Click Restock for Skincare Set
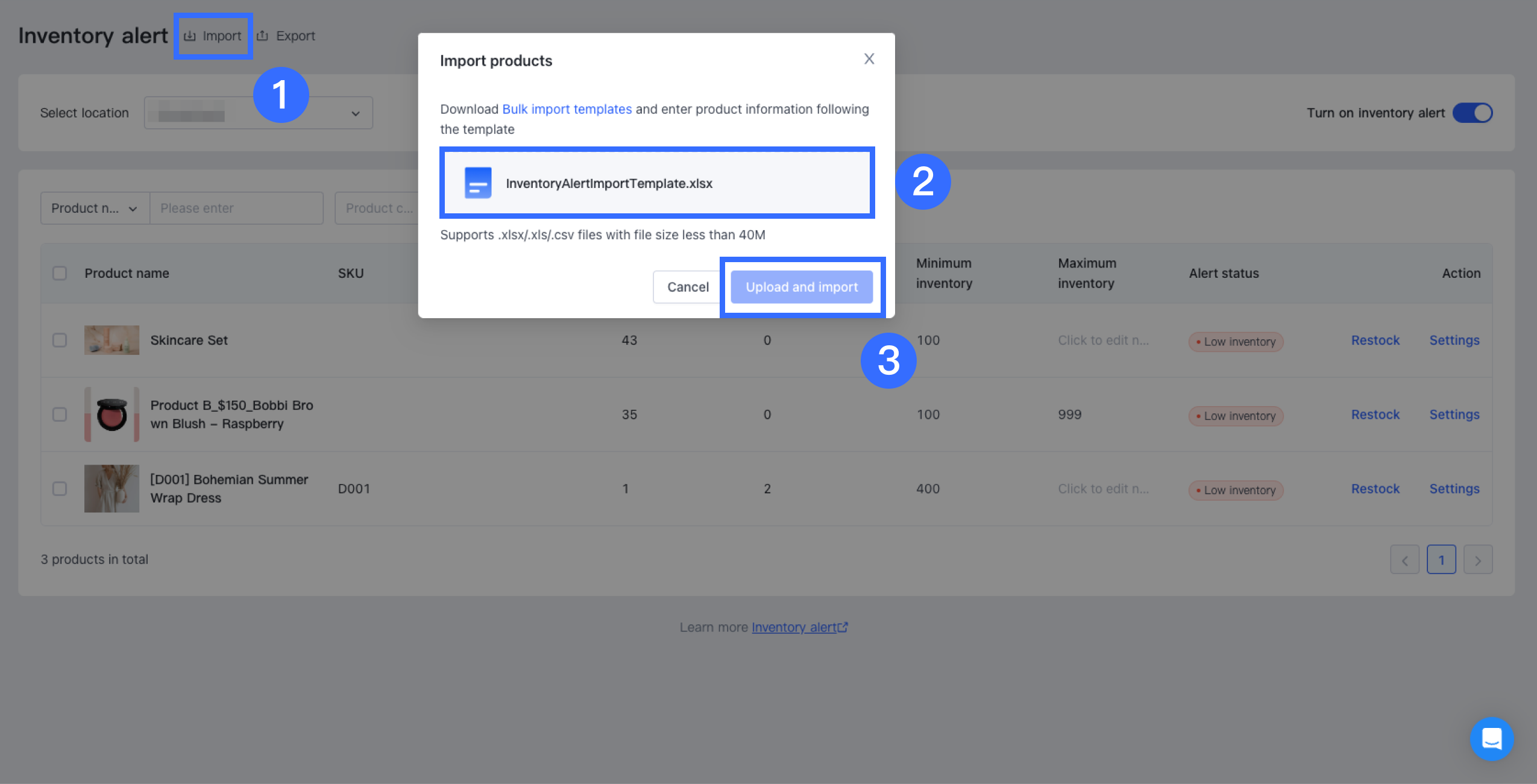This screenshot has height=784, width=1537. pyautogui.click(x=1375, y=340)
